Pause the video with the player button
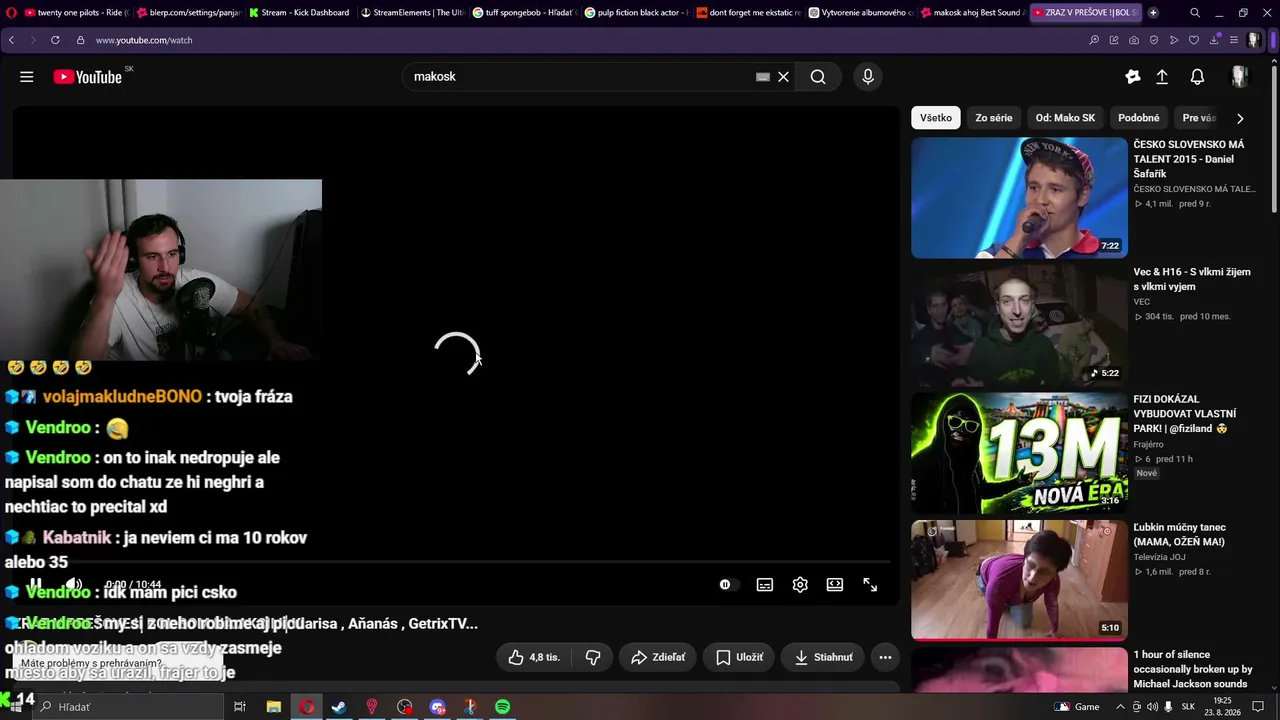This screenshot has height=720, width=1280. pos(35,585)
